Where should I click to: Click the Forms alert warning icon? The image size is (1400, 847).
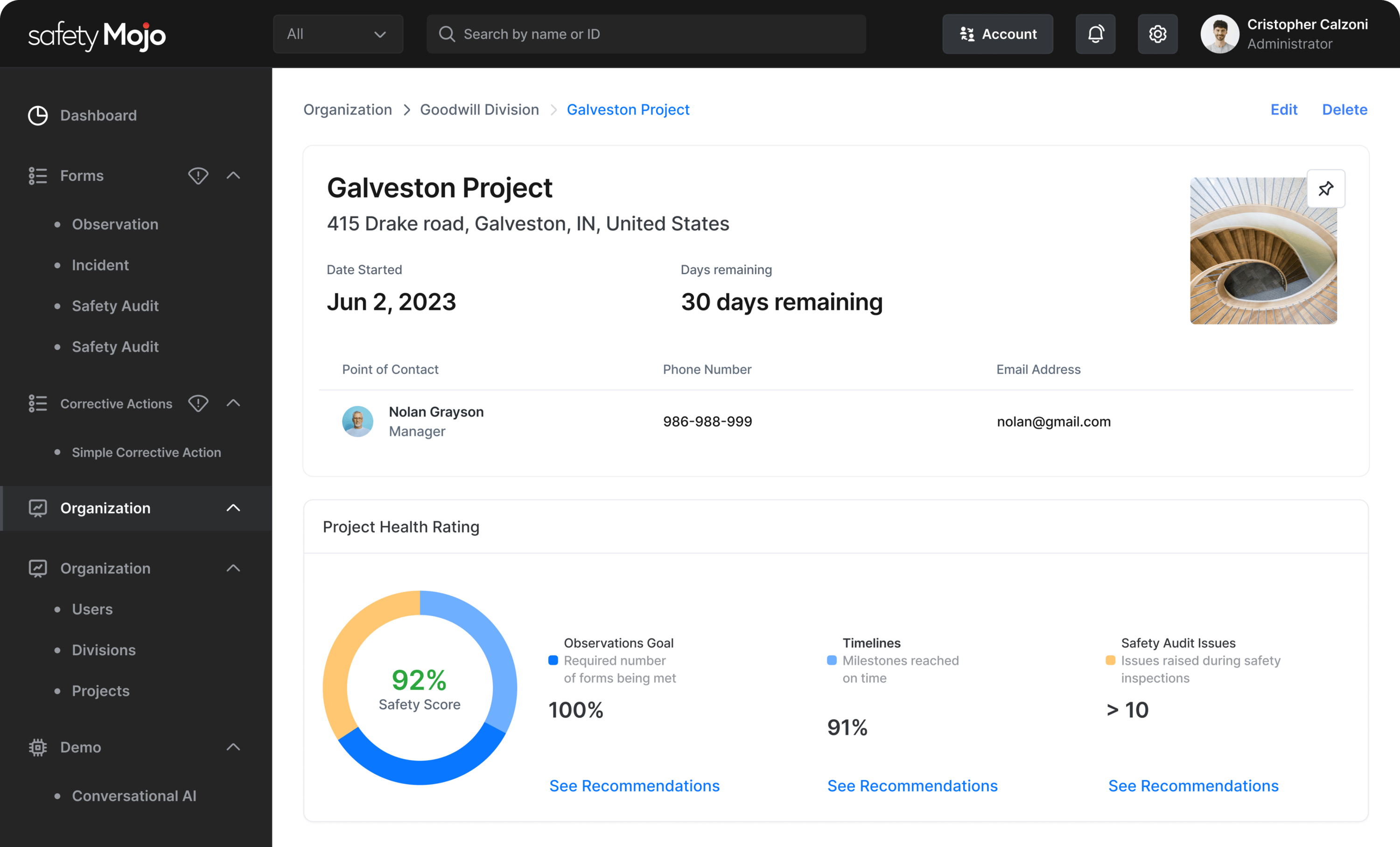[x=198, y=176]
